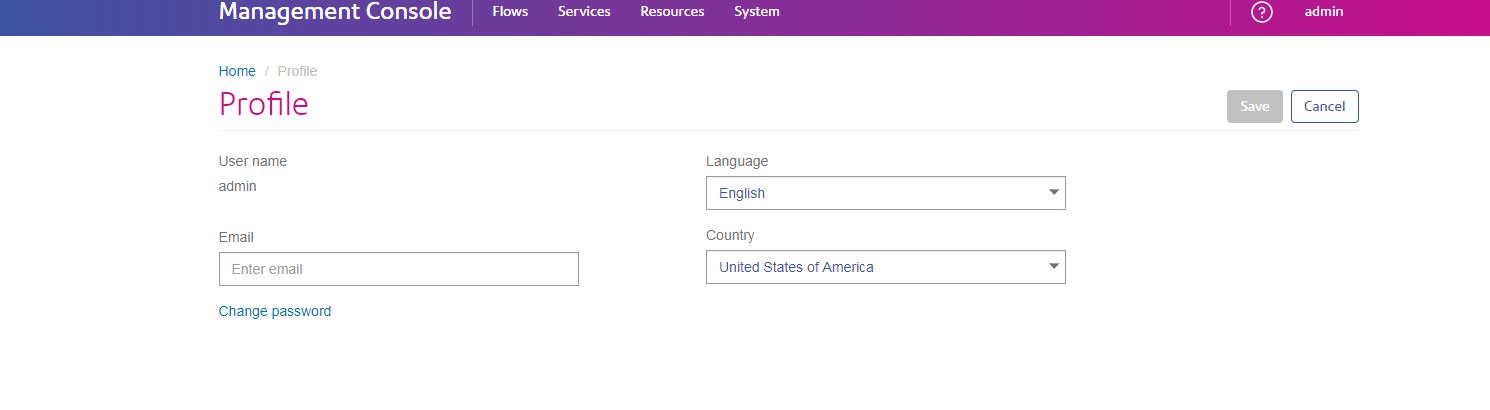This screenshot has height=410, width=1490.
Task: Go to Home breadcrumb link
Action: pyautogui.click(x=237, y=71)
